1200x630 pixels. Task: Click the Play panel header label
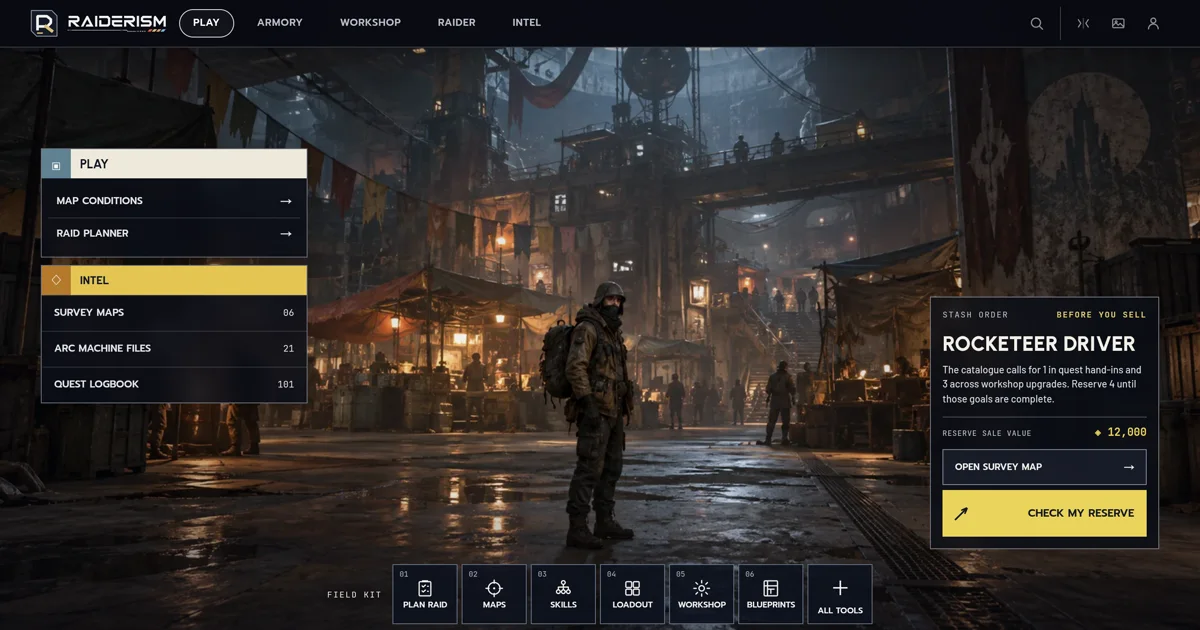94,164
